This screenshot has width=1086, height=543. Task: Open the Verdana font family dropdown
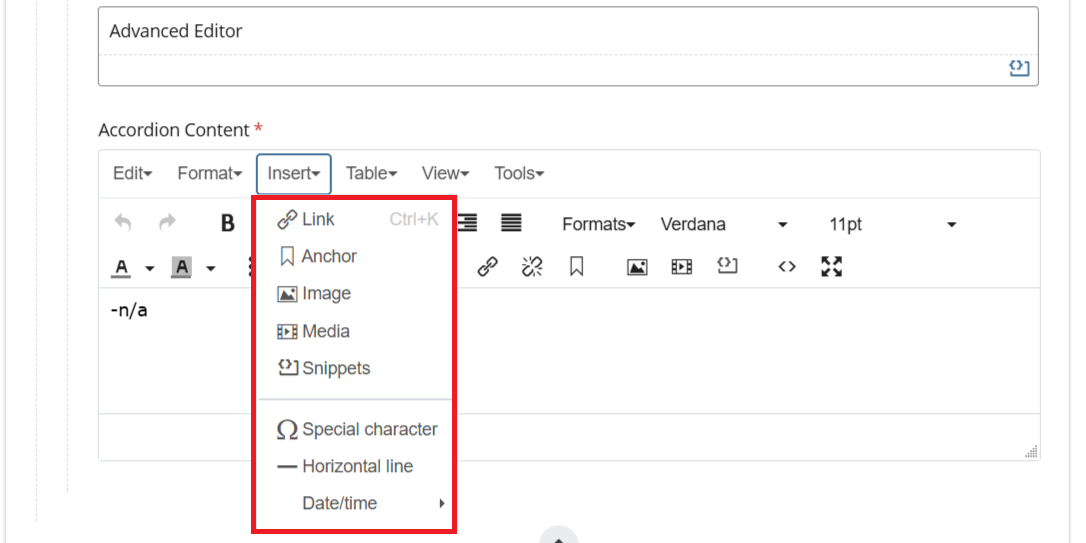(x=724, y=224)
